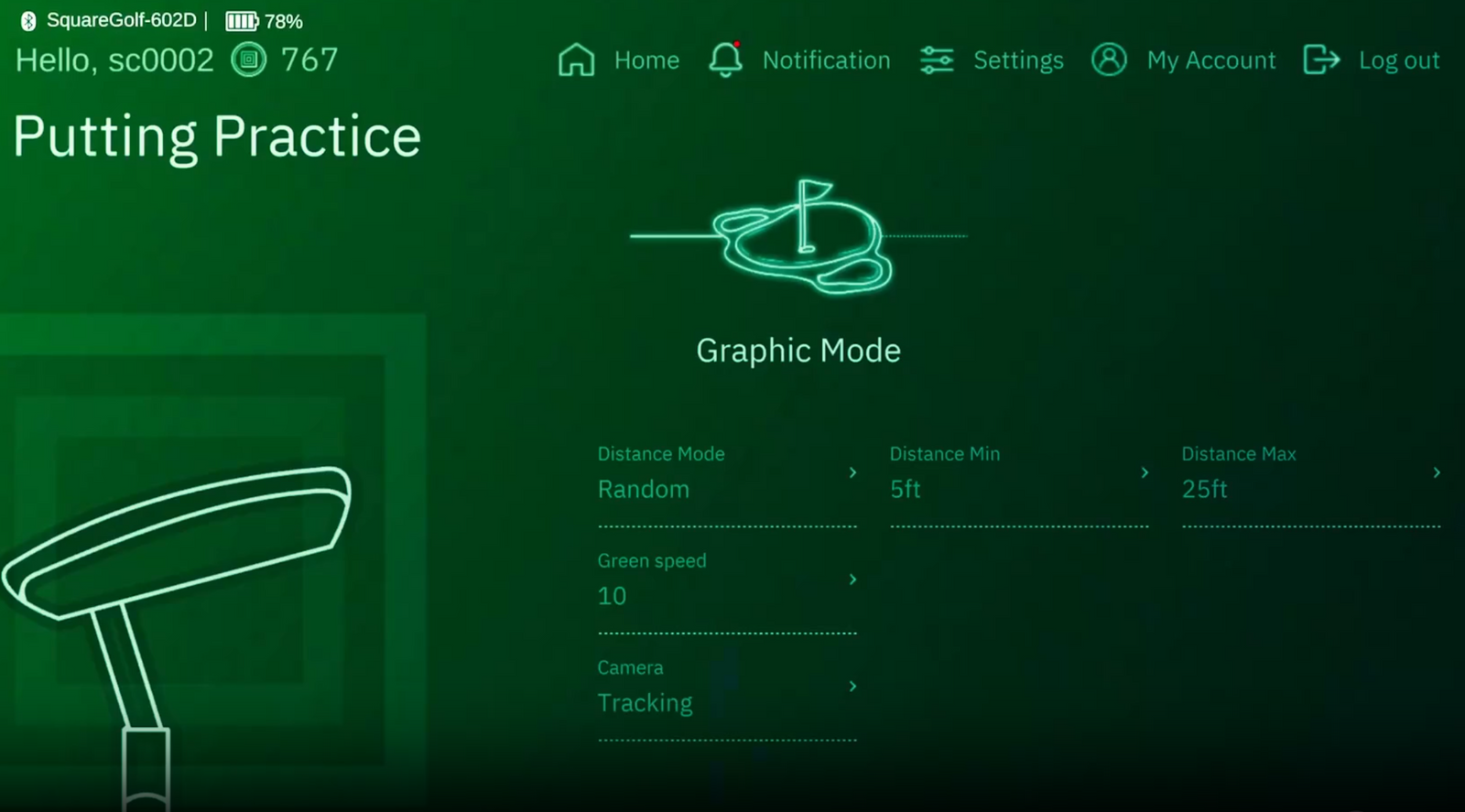Expand the Camera option chevron
The width and height of the screenshot is (1465, 812).
pos(852,687)
